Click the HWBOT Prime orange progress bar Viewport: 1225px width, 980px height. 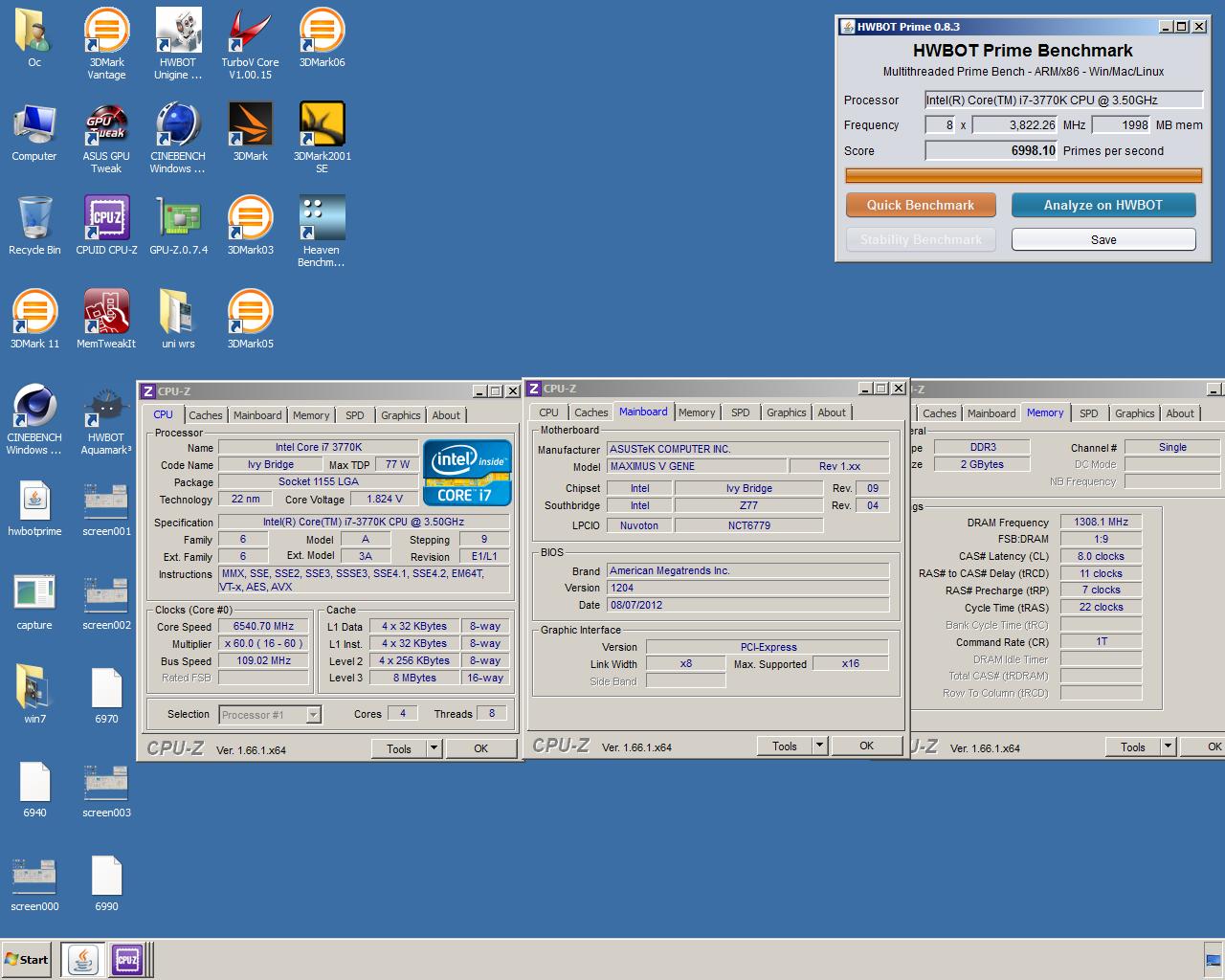pos(1024,175)
